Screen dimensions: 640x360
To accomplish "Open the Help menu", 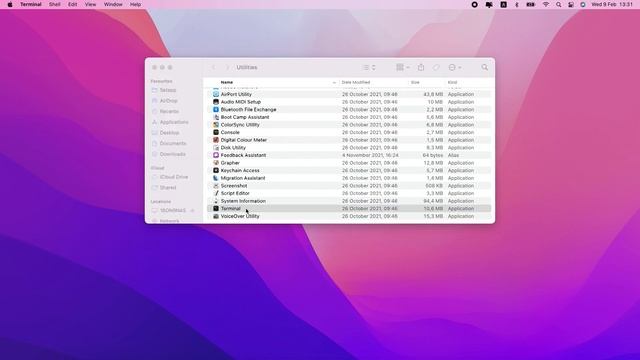I will 136,4.
